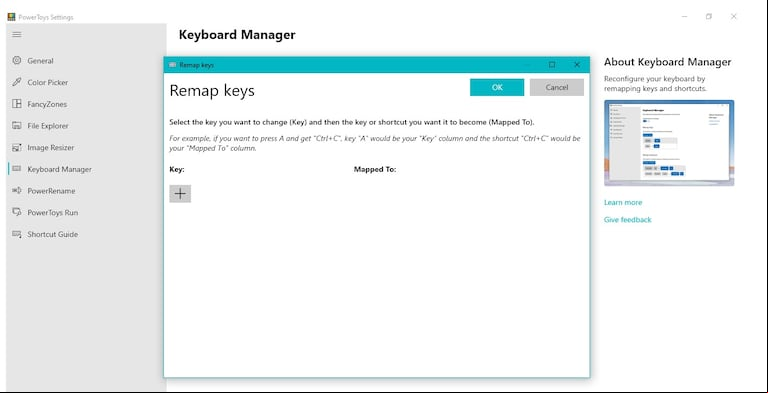Follow the Learn more link
Screen dimensions: 768x393
623,202
